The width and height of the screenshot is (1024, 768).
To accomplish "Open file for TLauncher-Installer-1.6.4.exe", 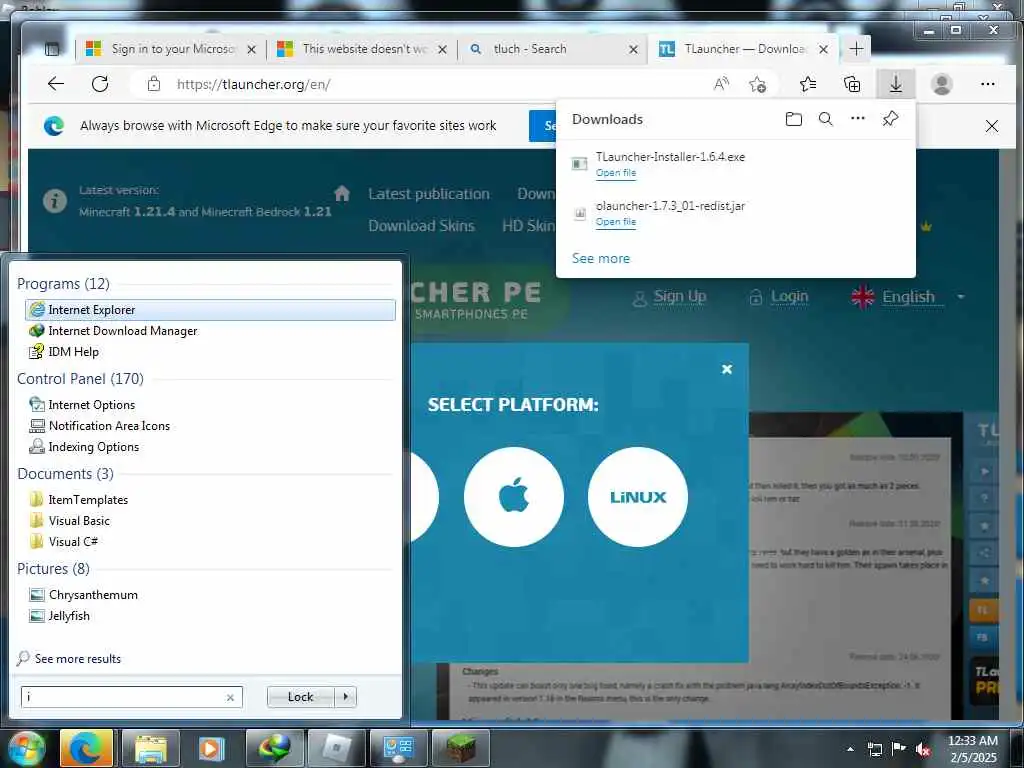I will click(x=616, y=173).
